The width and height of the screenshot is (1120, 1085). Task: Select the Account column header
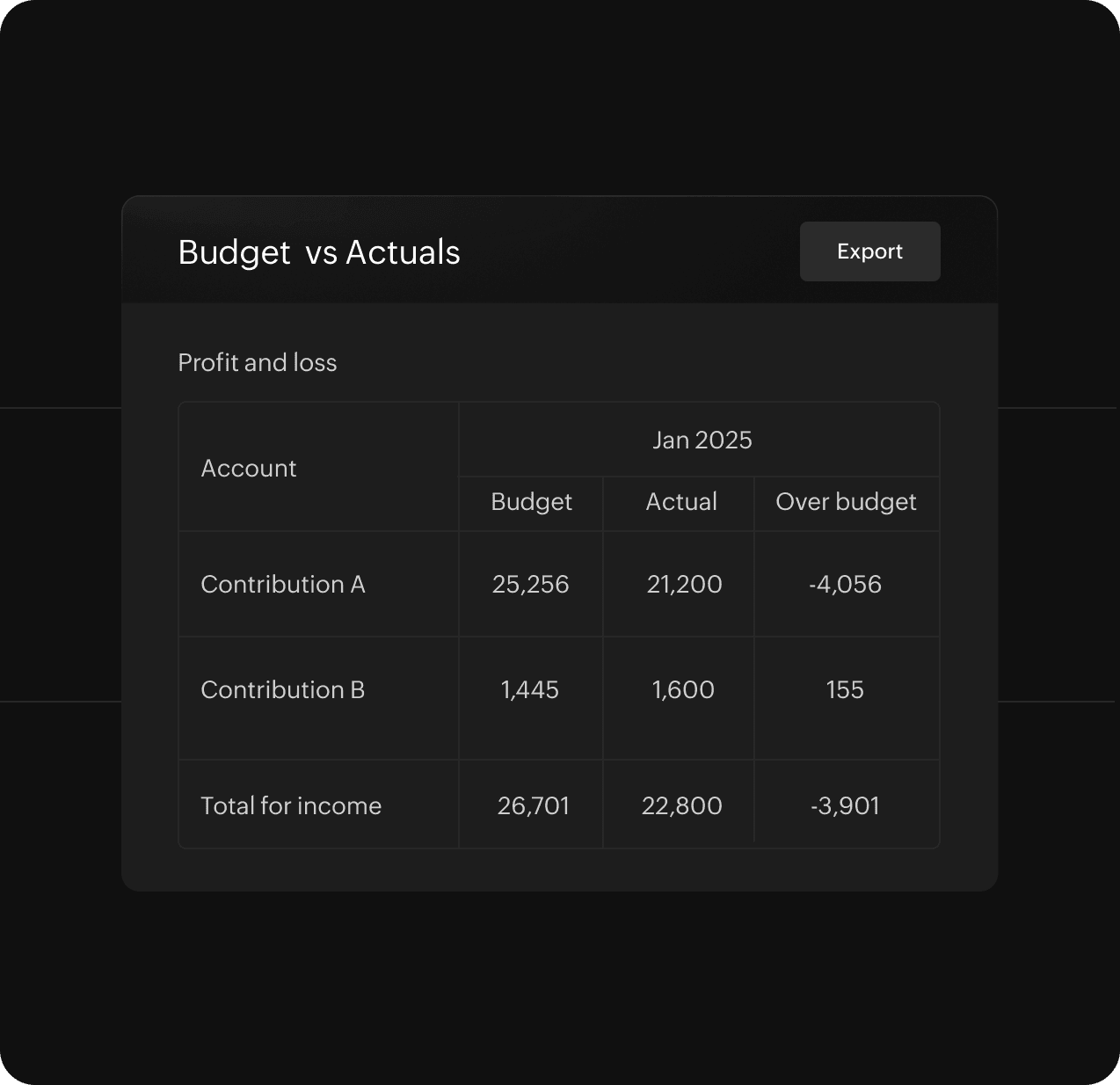coord(249,468)
